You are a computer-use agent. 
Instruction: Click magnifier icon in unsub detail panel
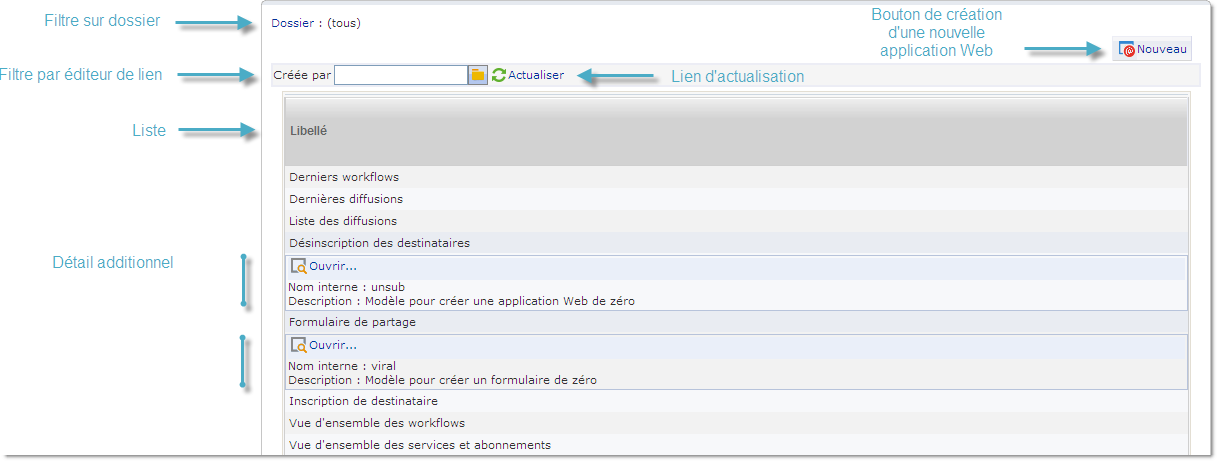[x=298, y=266]
